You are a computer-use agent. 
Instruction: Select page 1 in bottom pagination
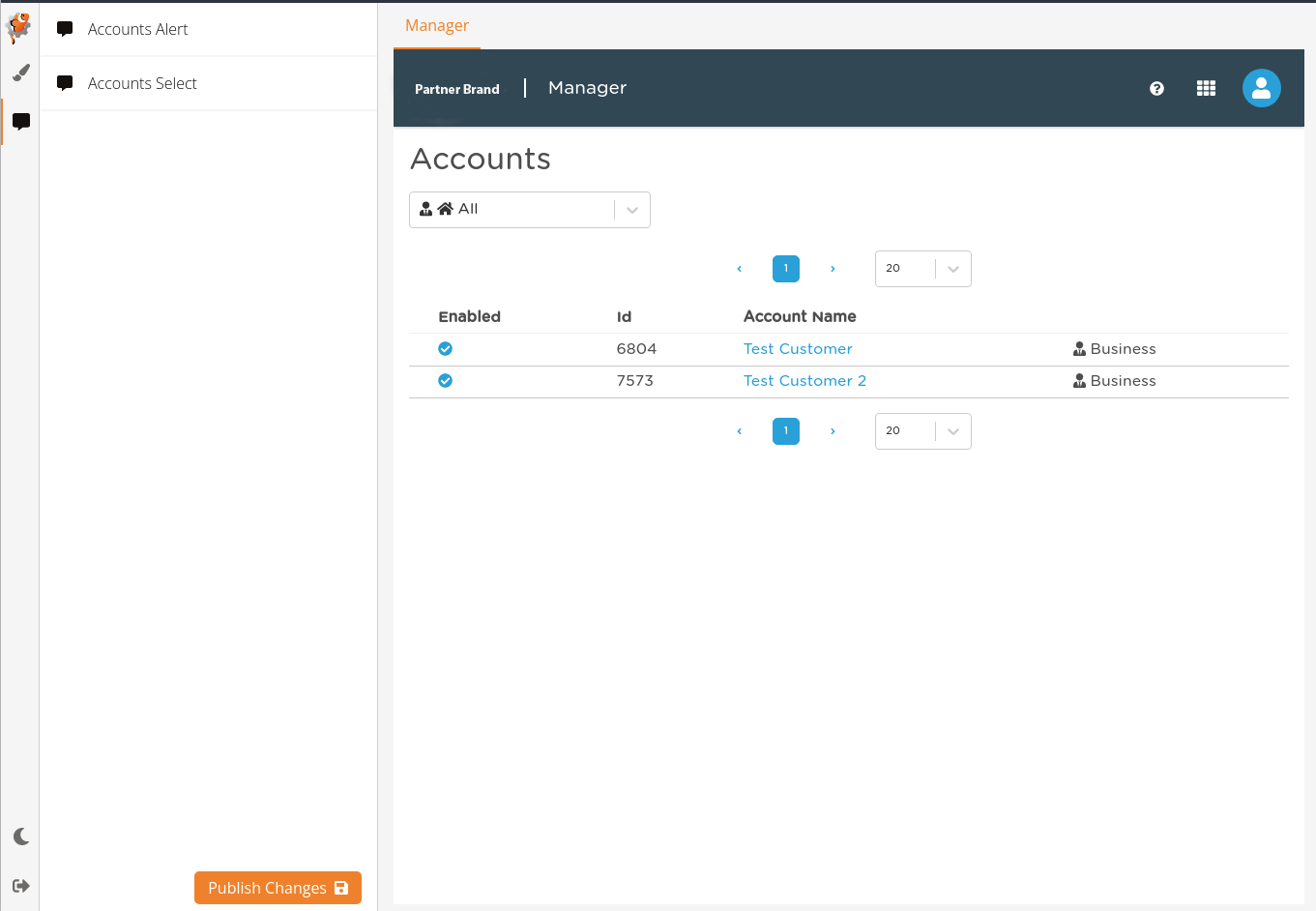tap(786, 431)
